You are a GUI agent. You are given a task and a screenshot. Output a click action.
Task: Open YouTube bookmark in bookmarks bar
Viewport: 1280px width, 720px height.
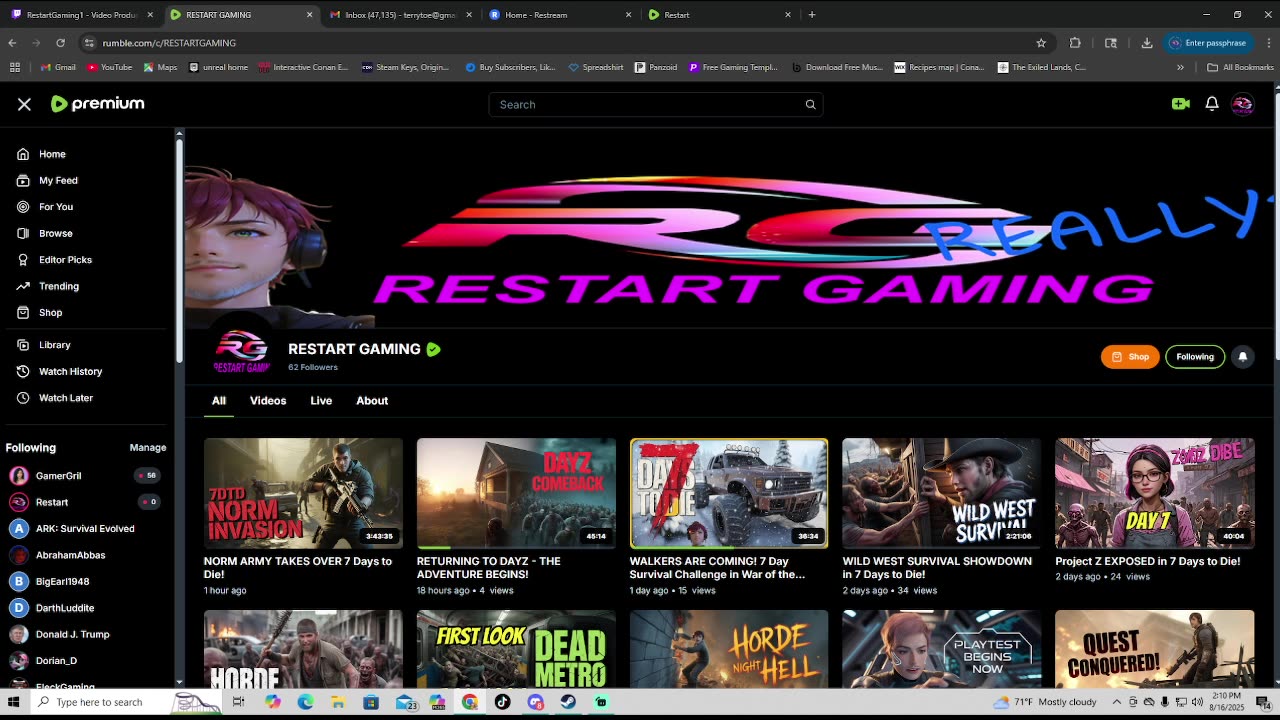110,68
